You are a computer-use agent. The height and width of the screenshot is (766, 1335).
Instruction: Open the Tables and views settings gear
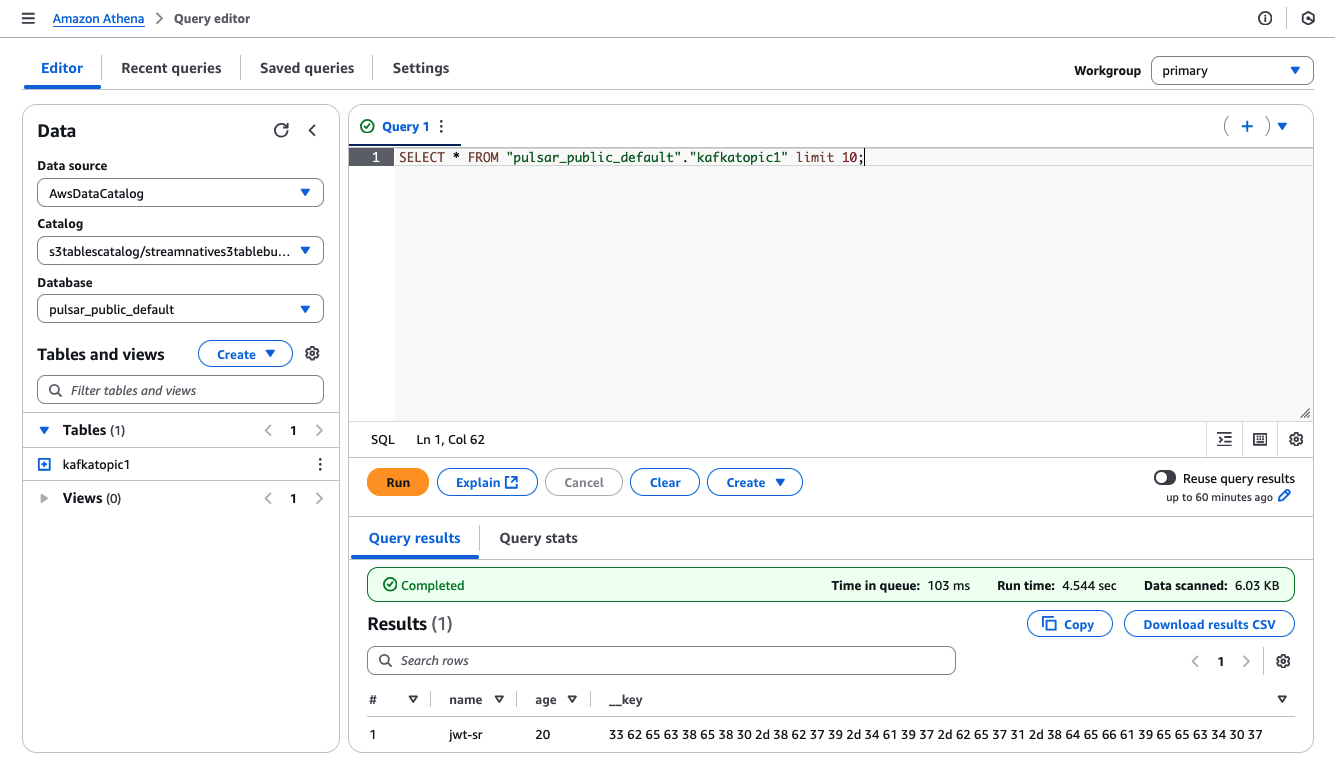[x=312, y=353]
